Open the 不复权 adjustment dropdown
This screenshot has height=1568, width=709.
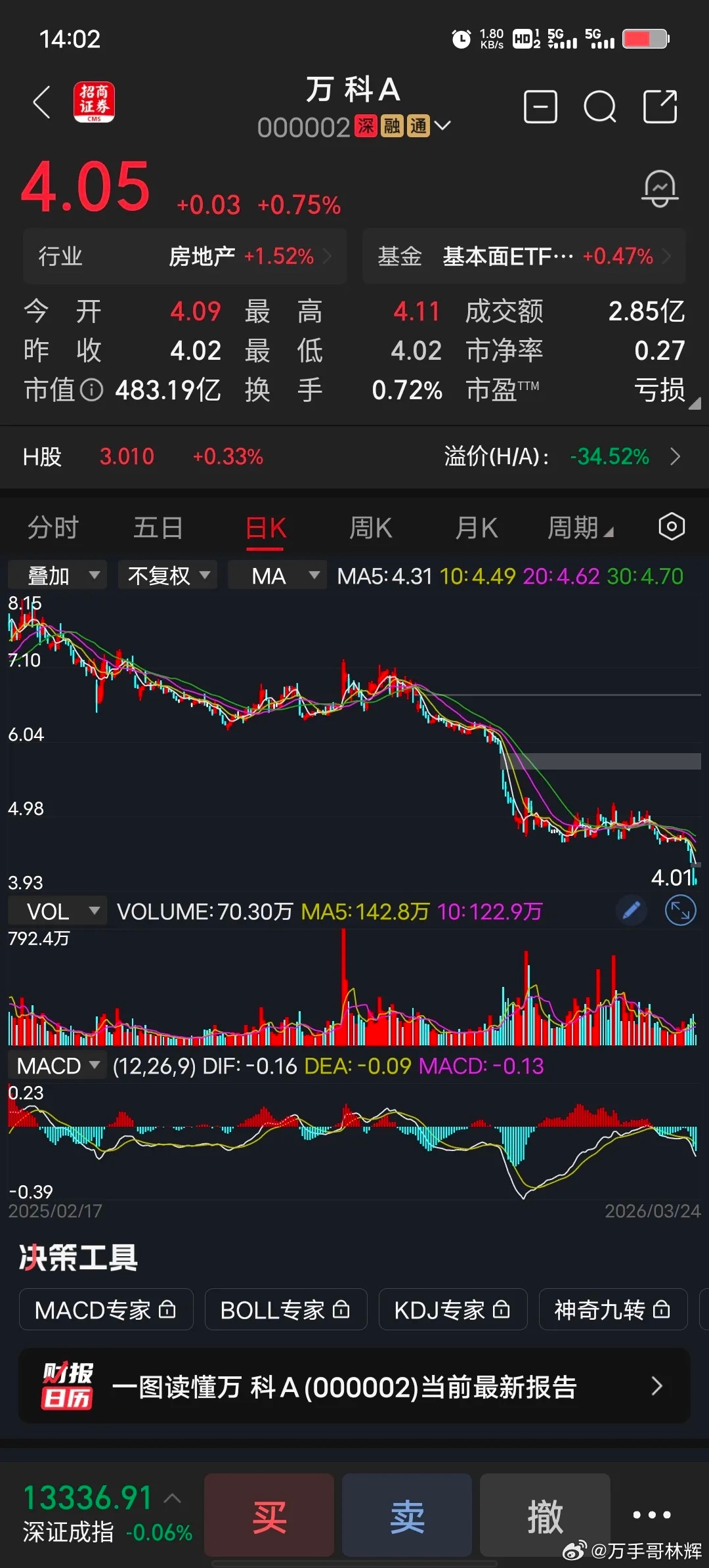pyautogui.click(x=167, y=575)
